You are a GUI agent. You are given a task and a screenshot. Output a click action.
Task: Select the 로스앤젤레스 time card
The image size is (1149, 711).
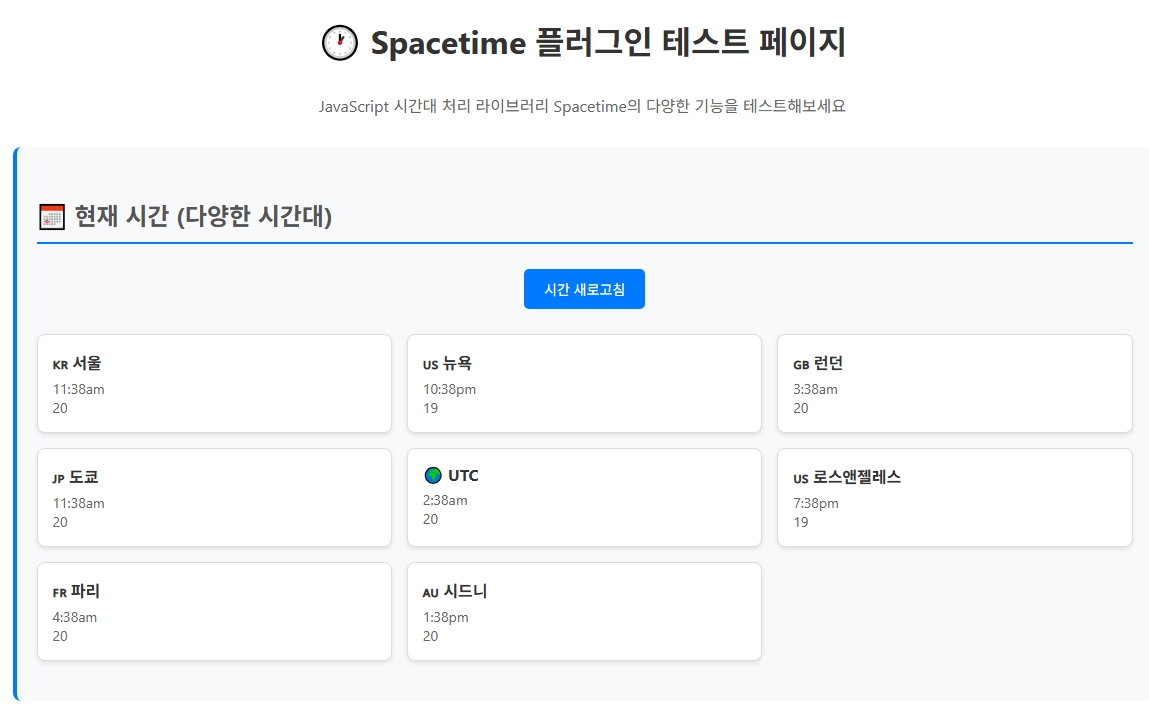pyautogui.click(x=954, y=497)
